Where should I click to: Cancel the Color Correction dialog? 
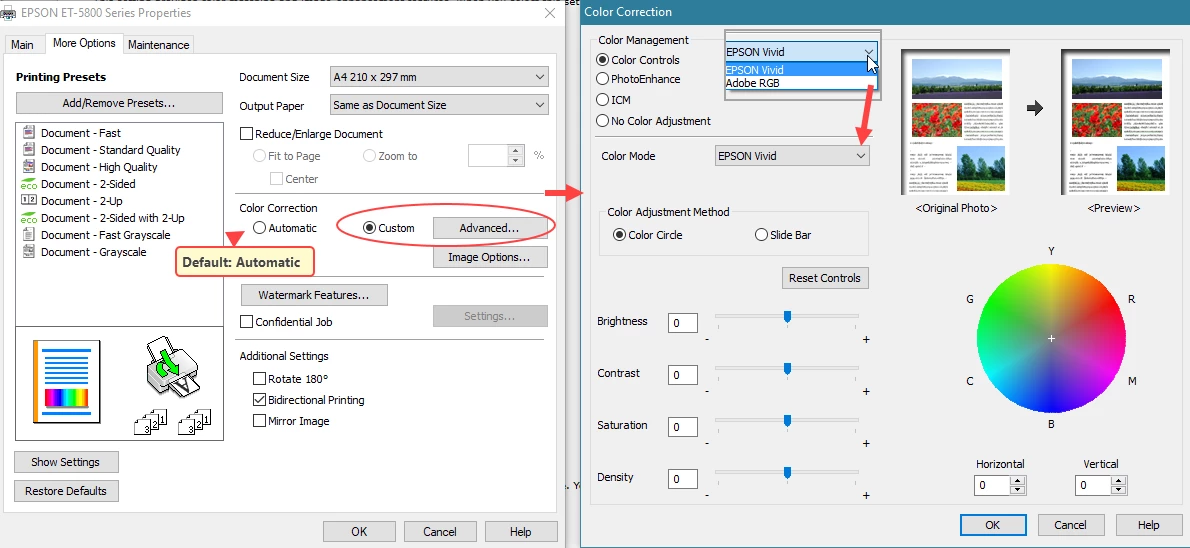point(1070,524)
